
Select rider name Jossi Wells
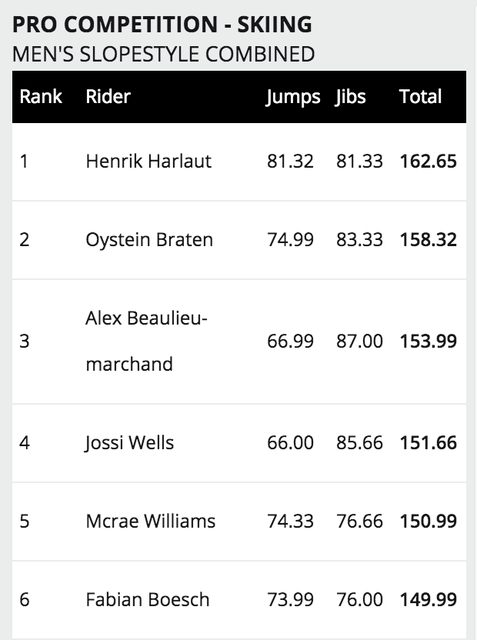coord(129,443)
